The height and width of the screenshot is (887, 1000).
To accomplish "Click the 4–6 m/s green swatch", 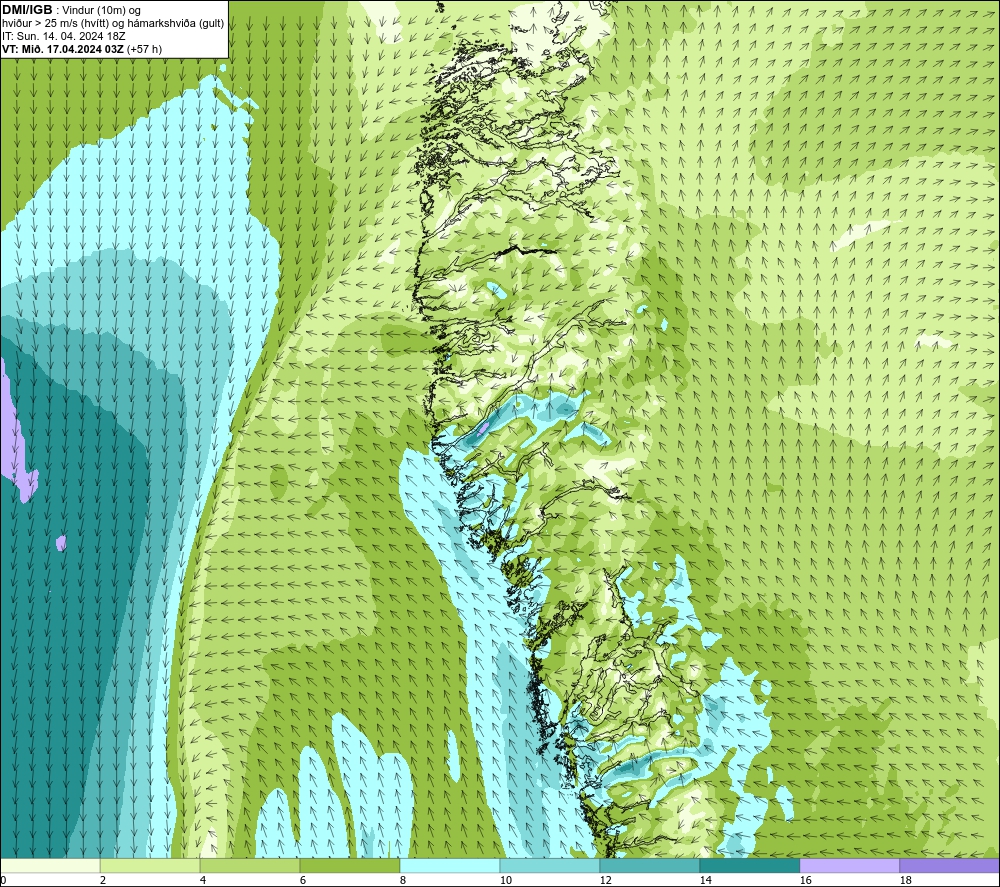I will [x=249, y=865].
